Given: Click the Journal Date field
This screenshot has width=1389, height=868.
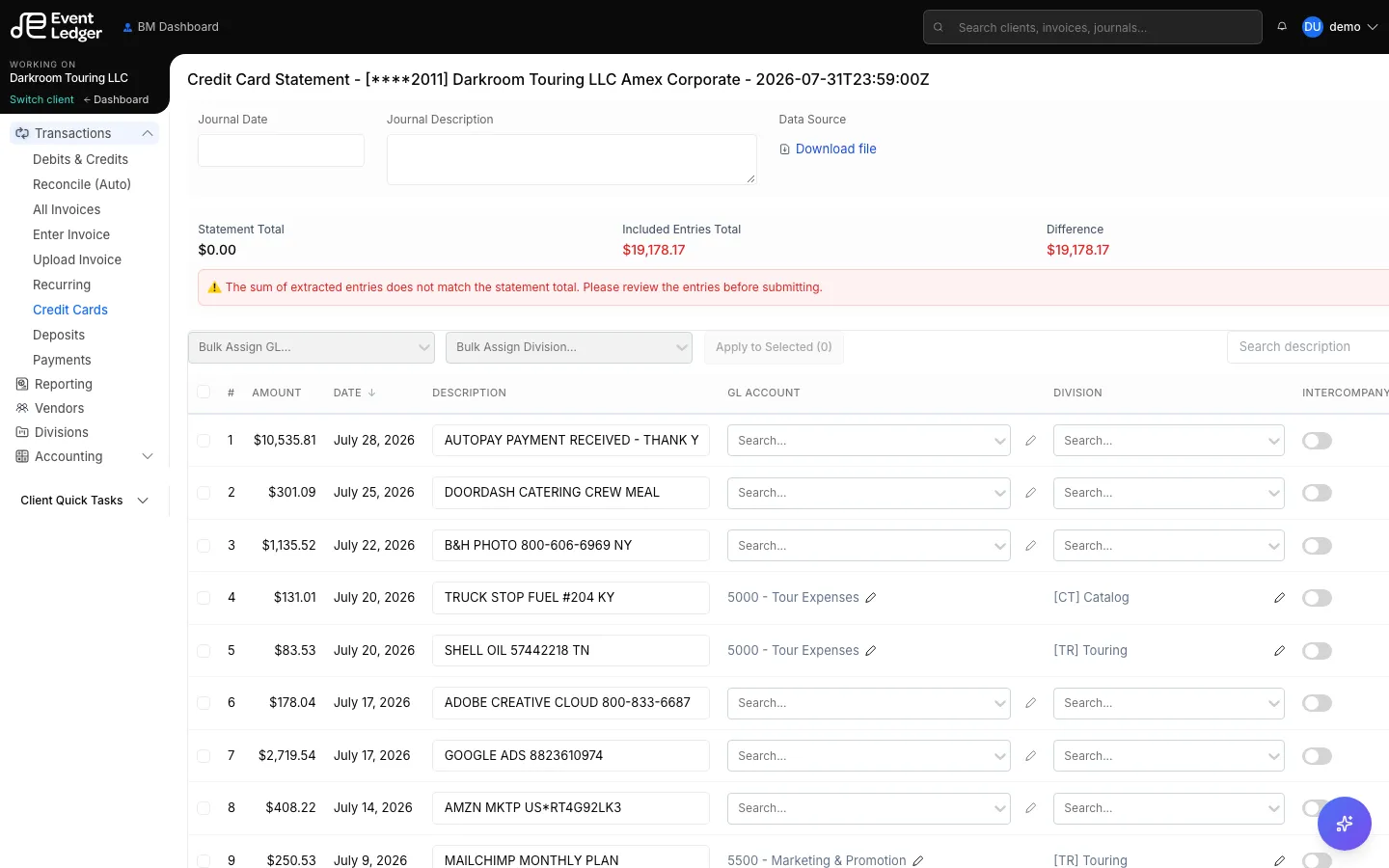Looking at the screenshot, I should pos(281,150).
